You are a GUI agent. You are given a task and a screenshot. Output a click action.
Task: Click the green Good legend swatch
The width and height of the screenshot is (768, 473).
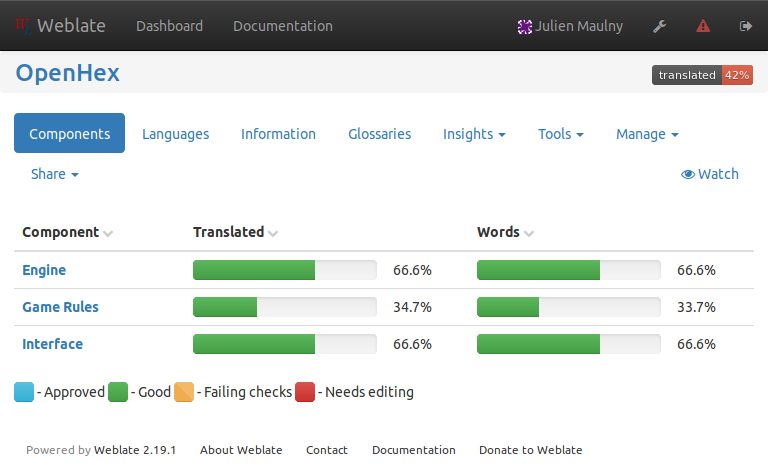click(118, 392)
